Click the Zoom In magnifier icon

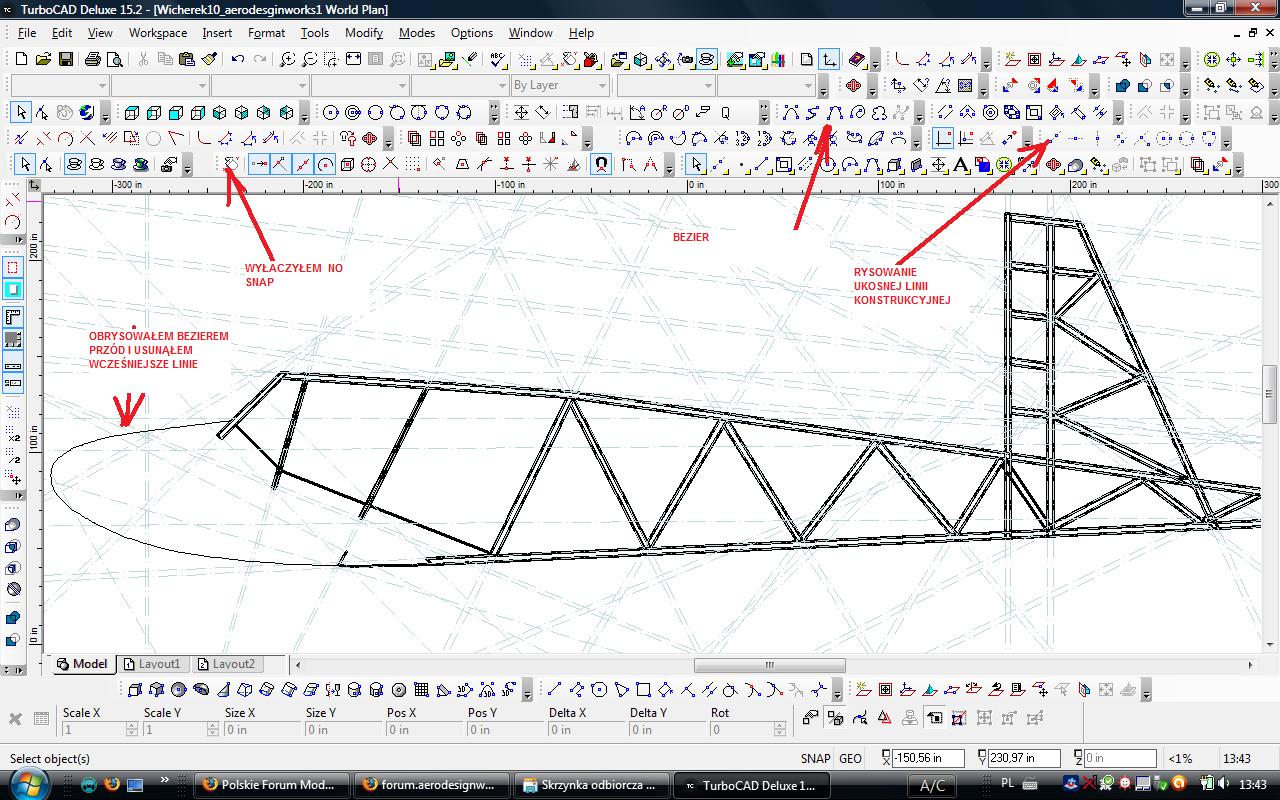coord(287,60)
